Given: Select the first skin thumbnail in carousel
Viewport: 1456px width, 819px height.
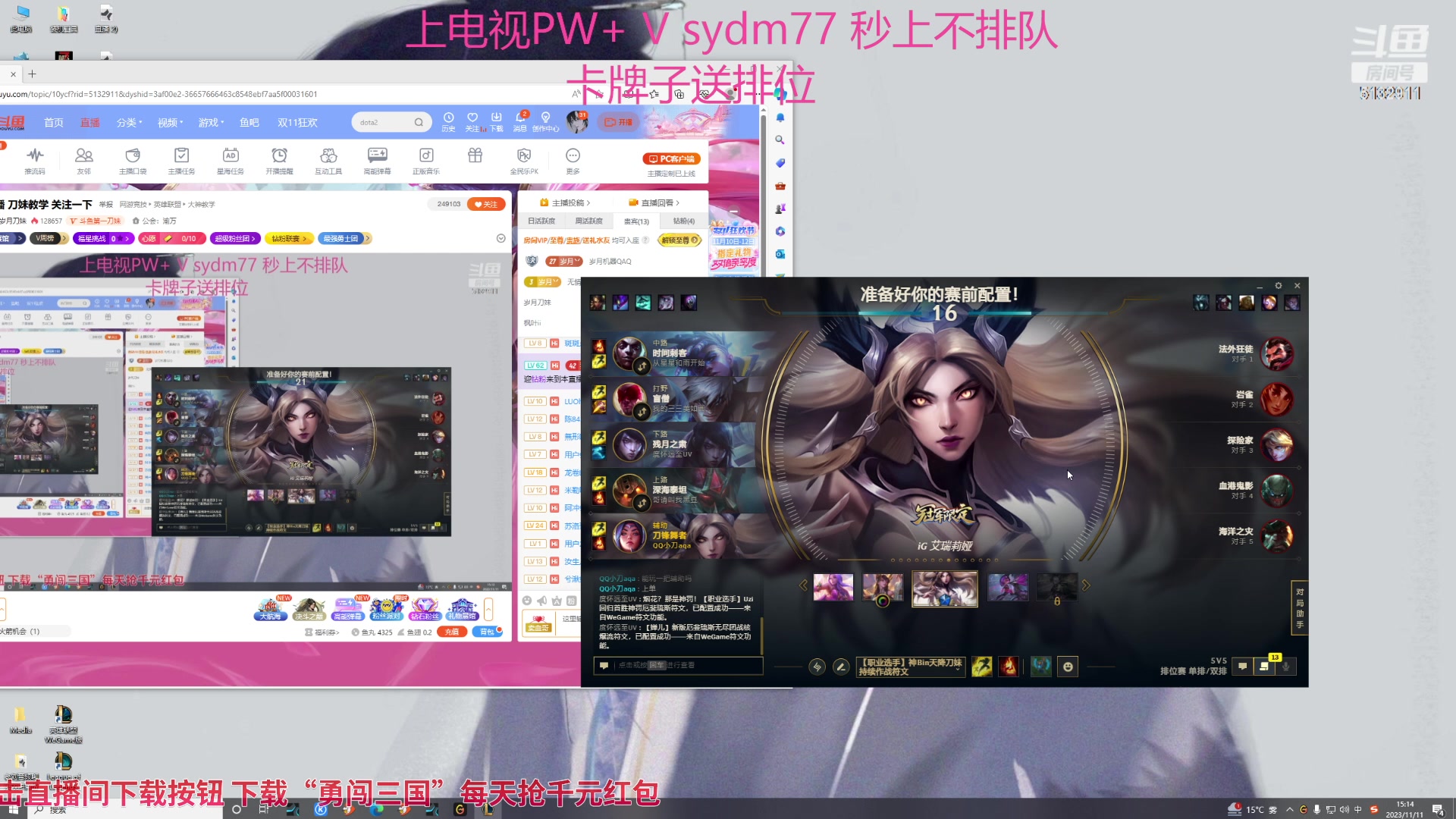Looking at the screenshot, I should coord(833,588).
